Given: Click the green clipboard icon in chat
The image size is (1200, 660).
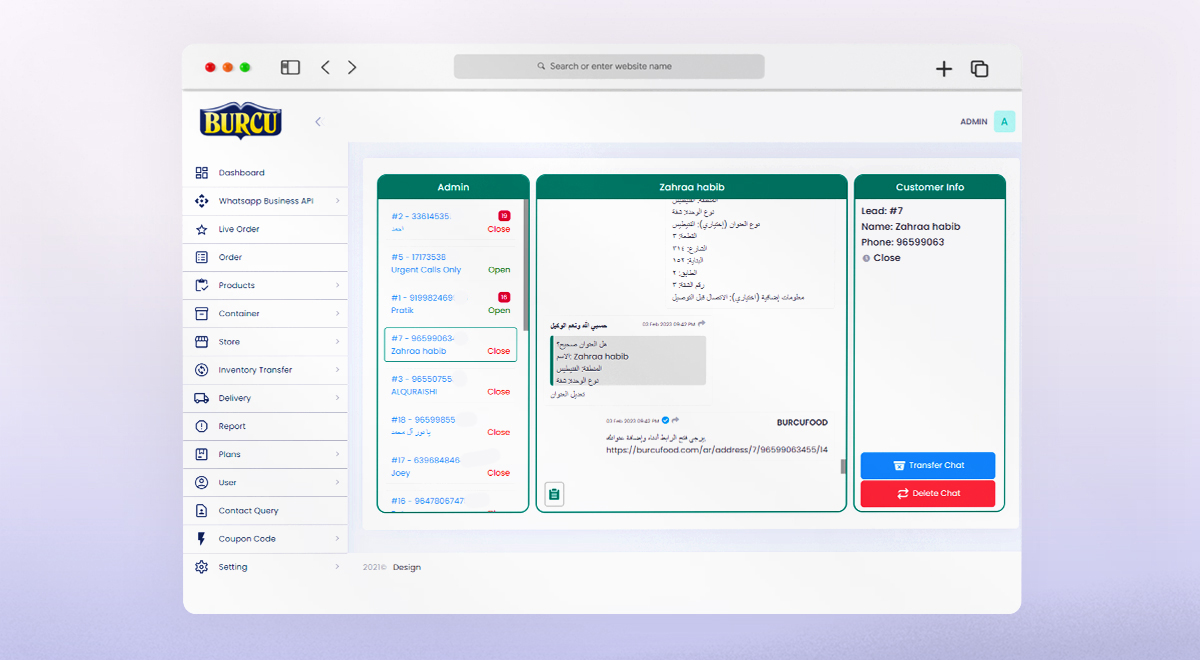Looking at the screenshot, I should 554,493.
